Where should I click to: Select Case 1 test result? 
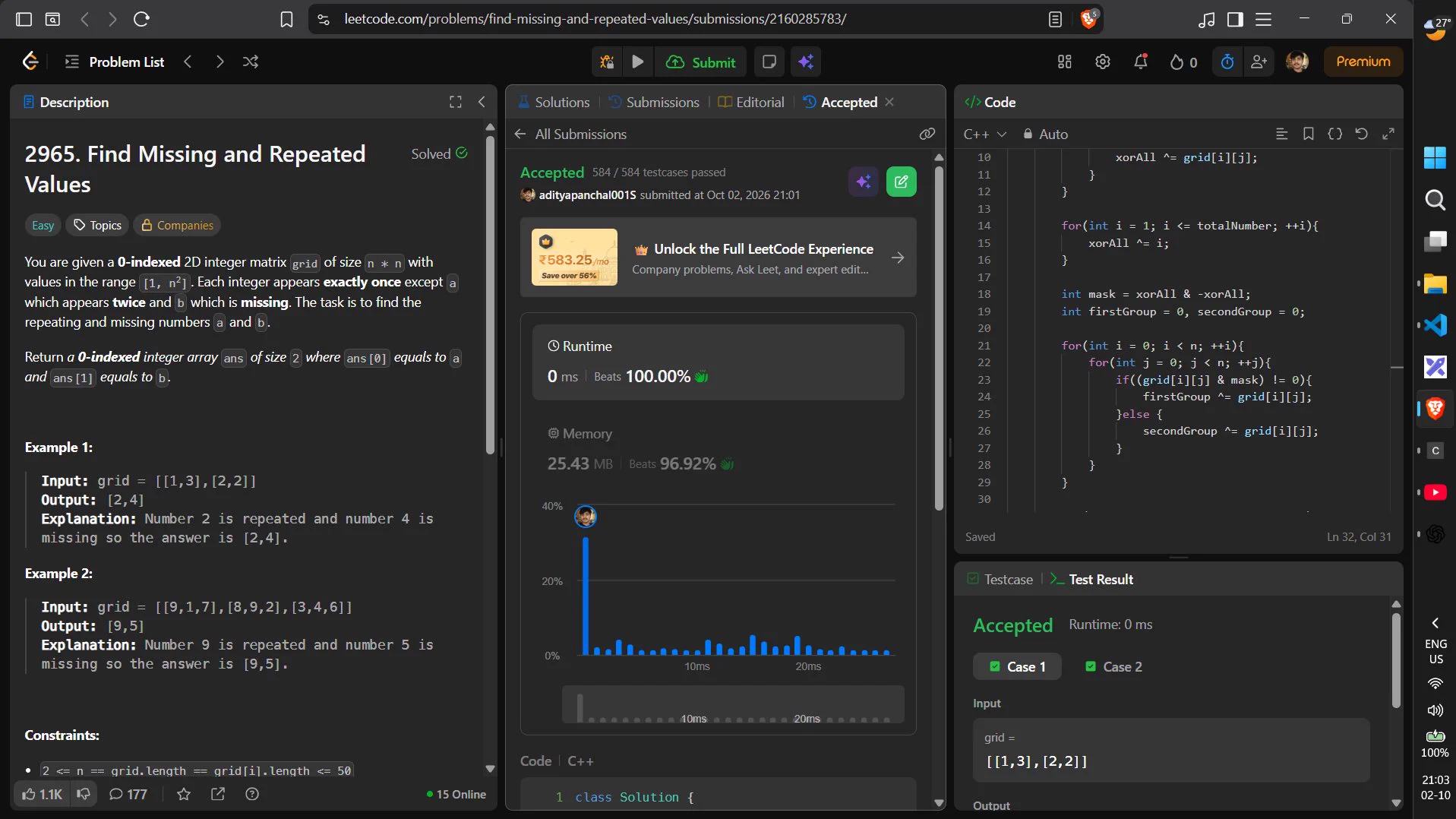[x=1017, y=666]
